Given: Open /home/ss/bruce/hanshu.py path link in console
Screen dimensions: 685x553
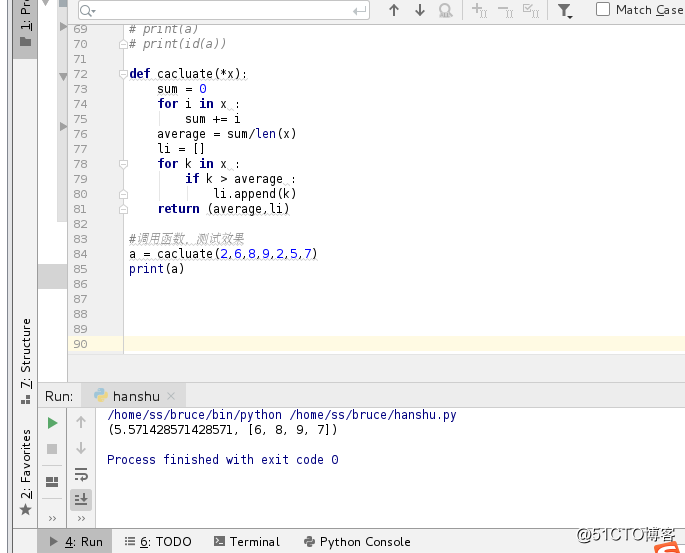Looking at the screenshot, I should 373,415.
